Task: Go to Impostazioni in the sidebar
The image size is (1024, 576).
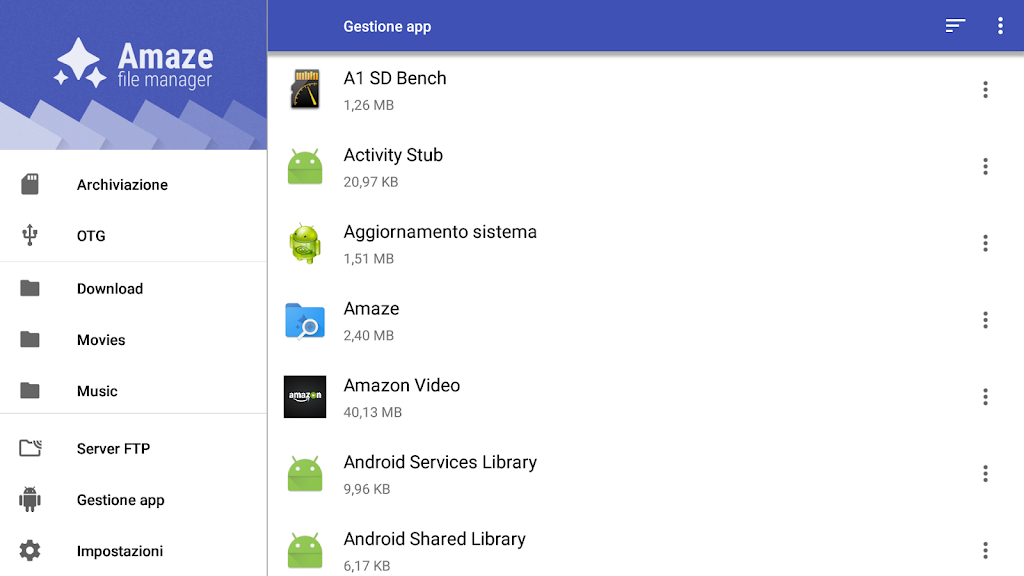Action: pos(119,551)
